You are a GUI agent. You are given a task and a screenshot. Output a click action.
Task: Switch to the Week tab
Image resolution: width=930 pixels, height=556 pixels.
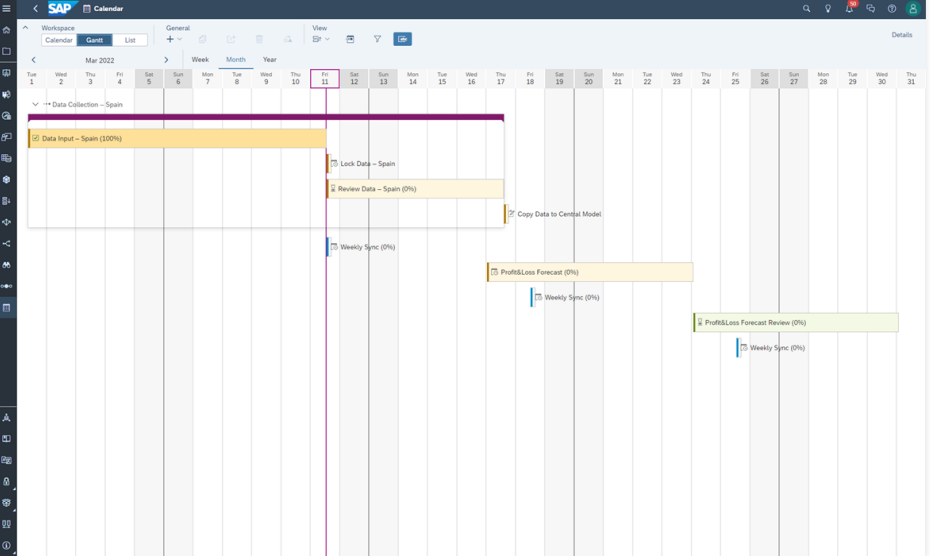pyautogui.click(x=200, y=59)
